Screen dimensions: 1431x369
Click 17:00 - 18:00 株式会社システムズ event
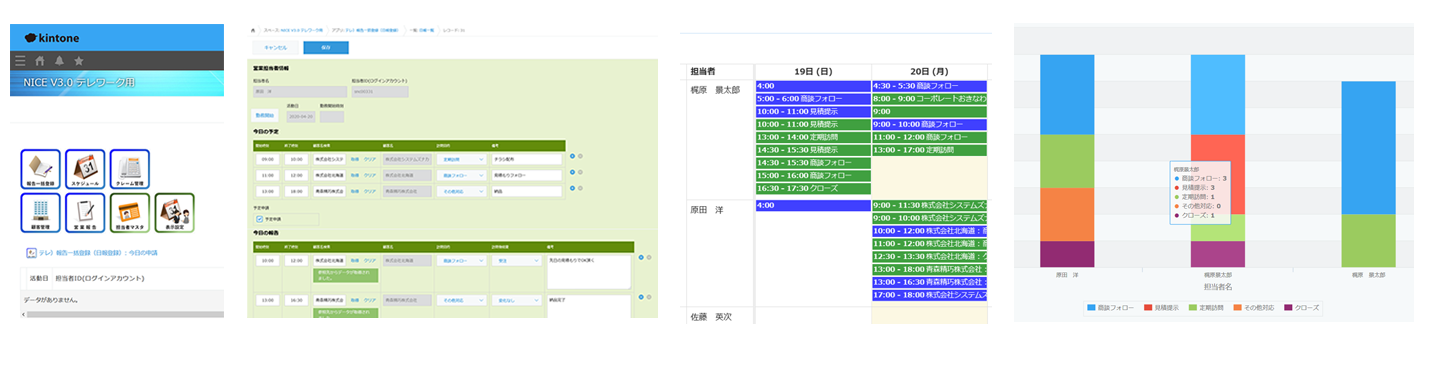pos(930,295)
